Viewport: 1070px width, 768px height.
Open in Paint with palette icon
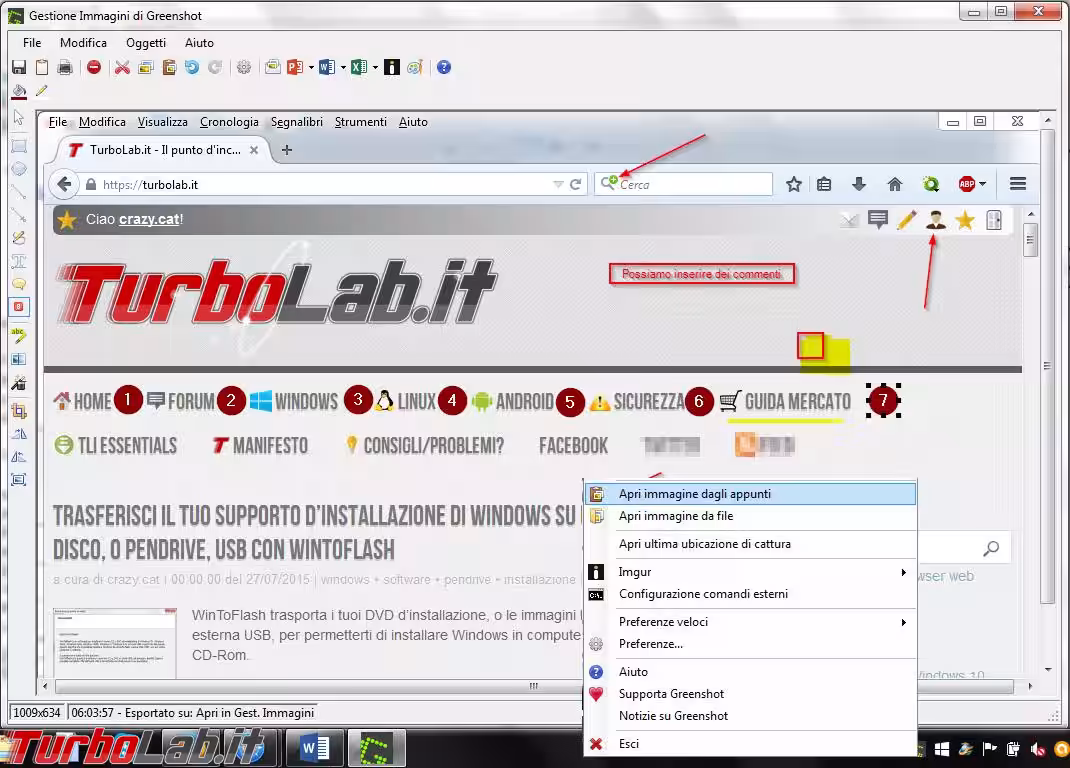pos(415,67)
